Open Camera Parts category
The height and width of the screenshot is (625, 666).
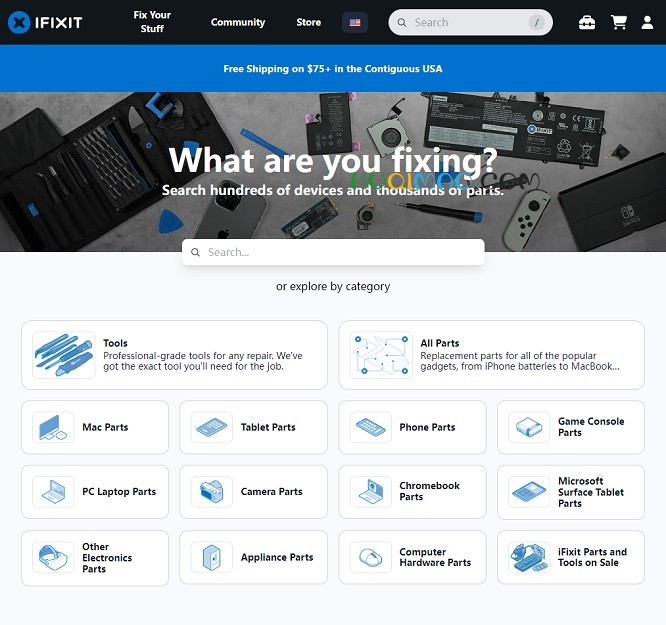click(x=253, y=492)
